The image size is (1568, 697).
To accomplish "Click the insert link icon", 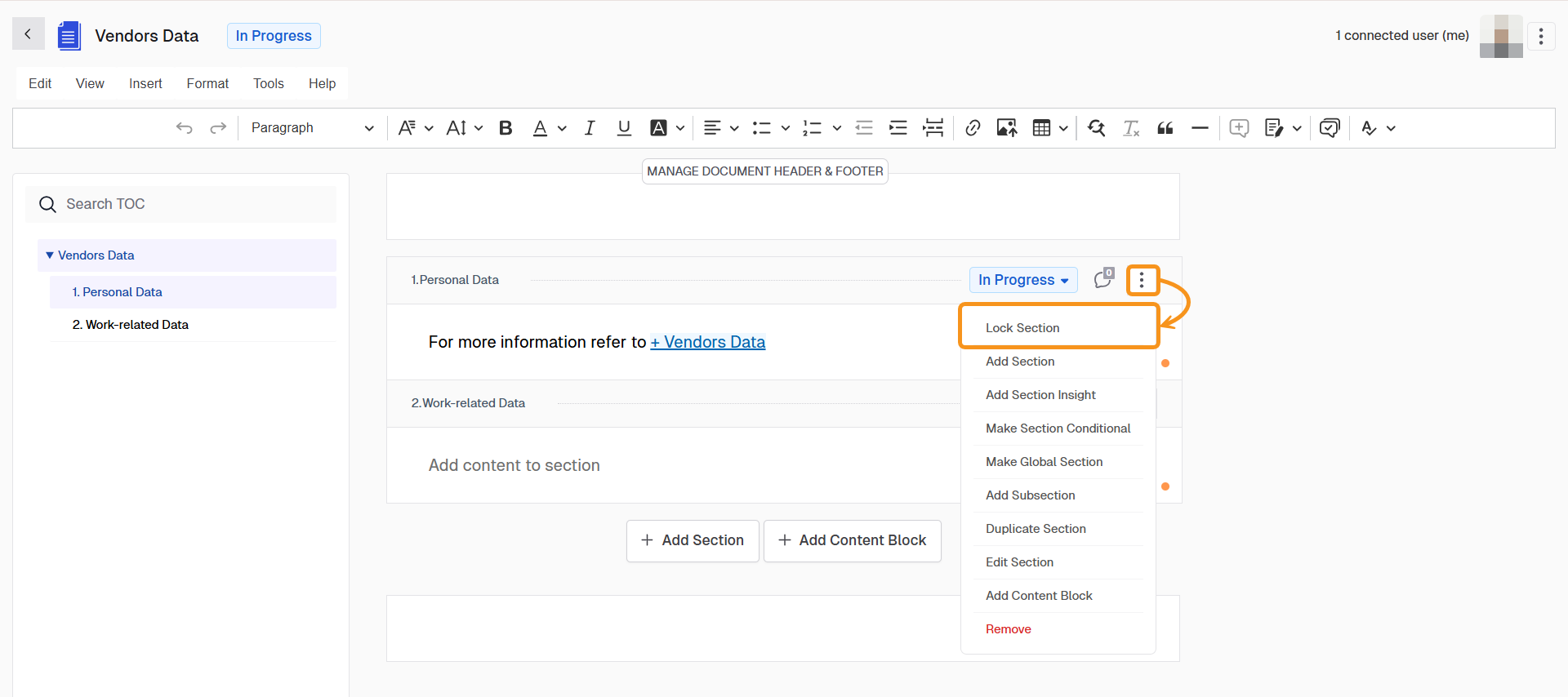I will click(x=972, y=128).
